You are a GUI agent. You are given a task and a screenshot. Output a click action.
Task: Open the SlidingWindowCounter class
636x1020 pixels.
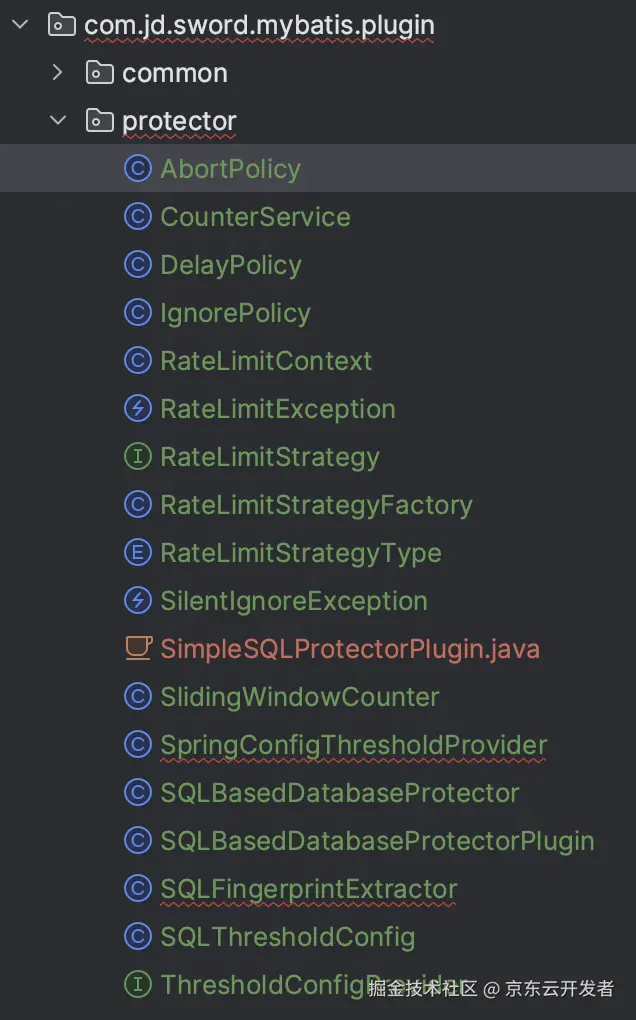300,697
